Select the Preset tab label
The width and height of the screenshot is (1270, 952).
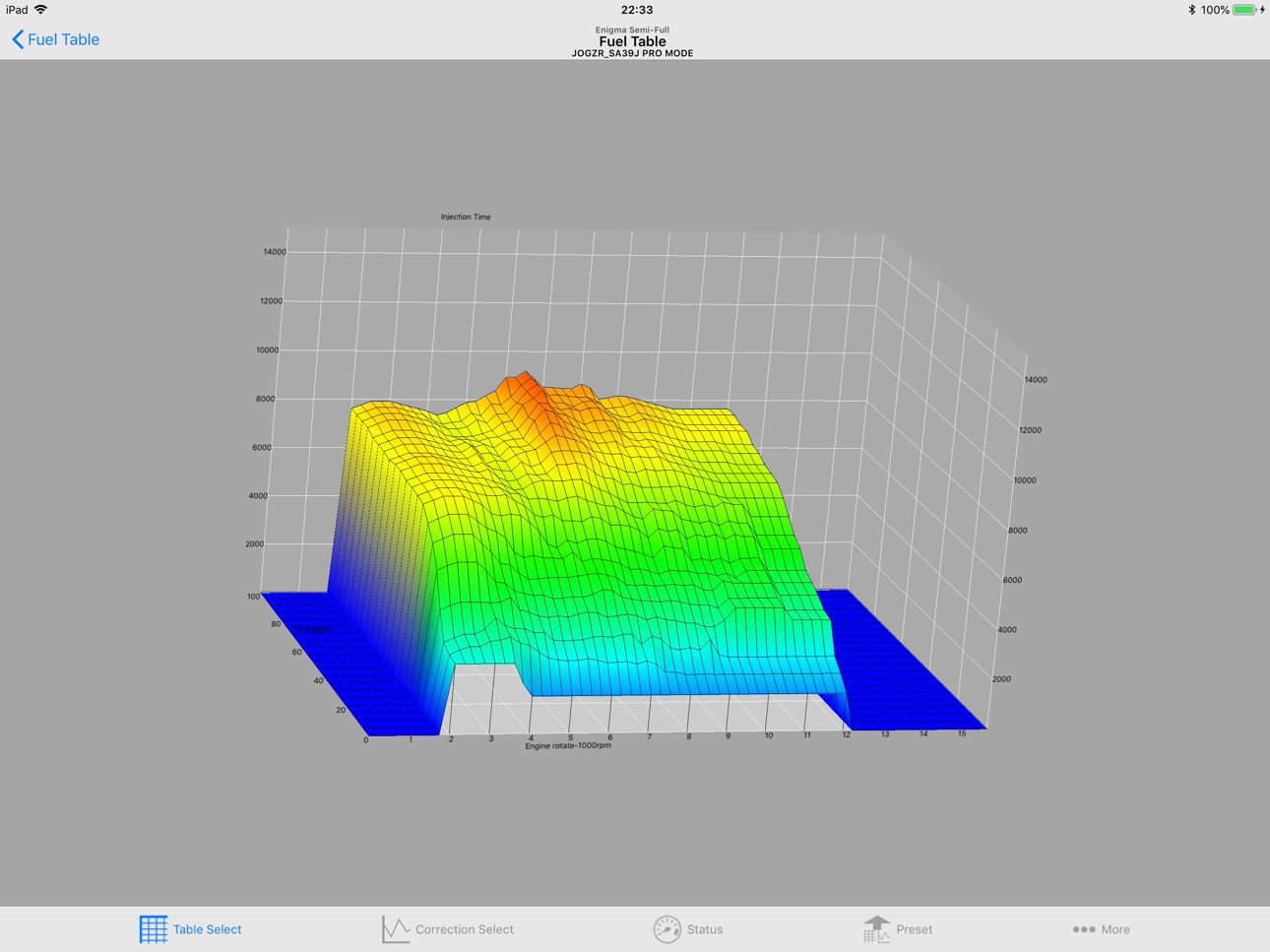915,929
